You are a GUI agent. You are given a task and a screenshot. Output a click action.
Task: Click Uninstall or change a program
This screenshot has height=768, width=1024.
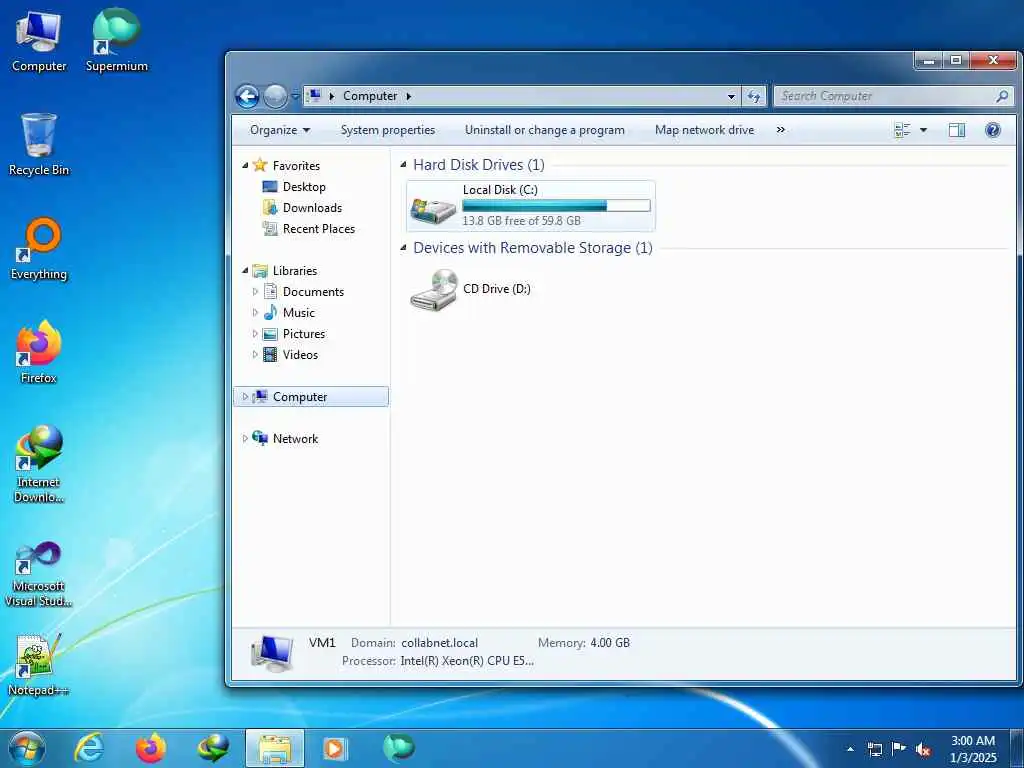[545, 130]
